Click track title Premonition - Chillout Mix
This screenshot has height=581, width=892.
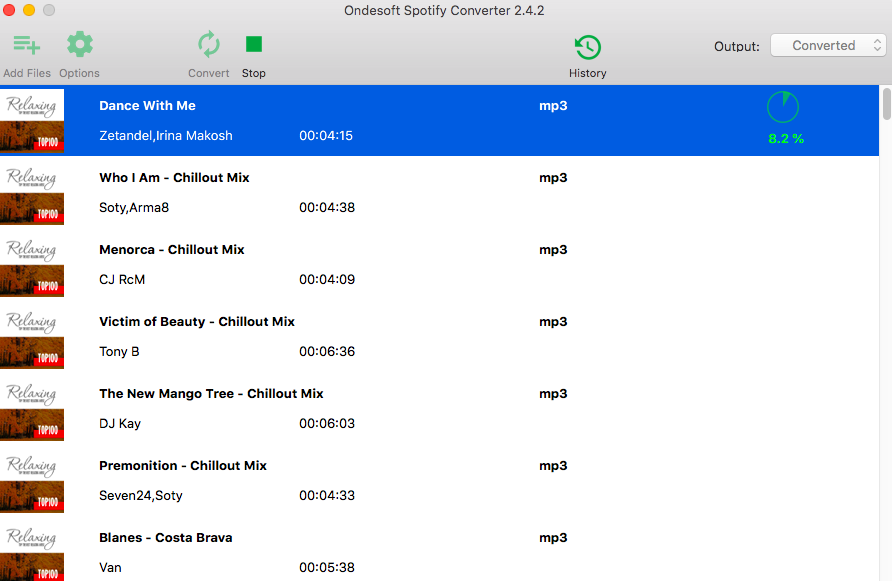(183, 465)
